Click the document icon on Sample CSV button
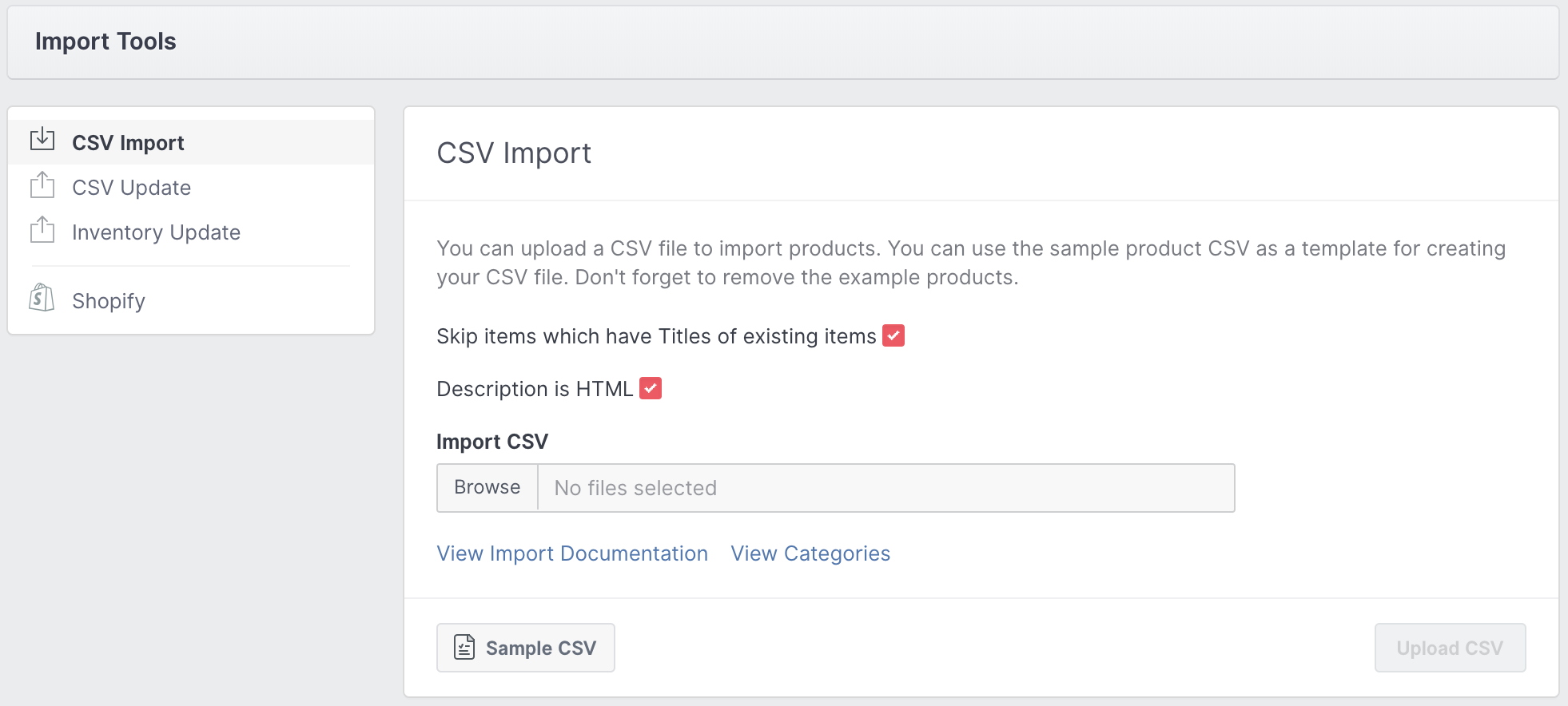This screenshot has height=706, width=1568. click(464, 647)
